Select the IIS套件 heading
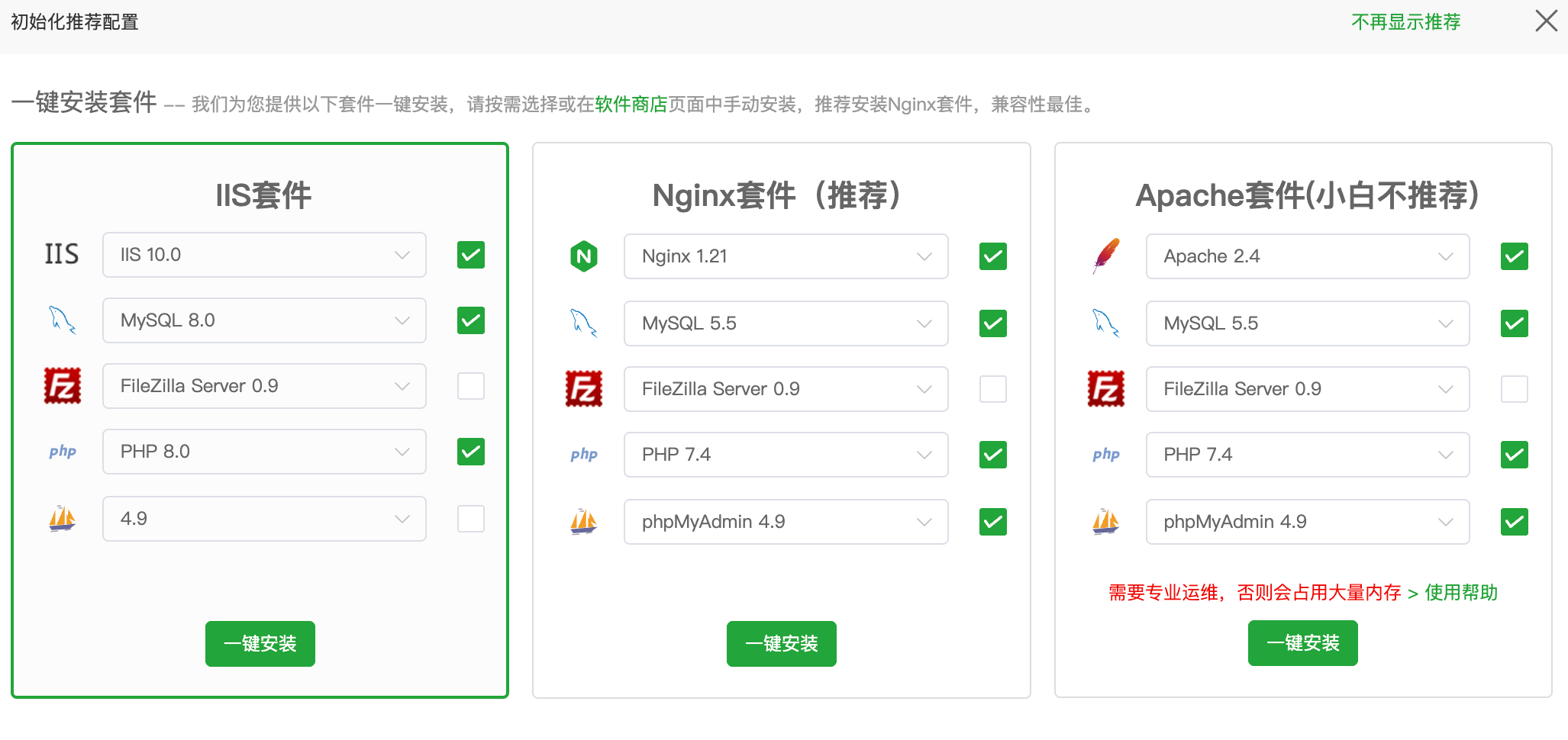Screen dimensions: 1568x740 (263, 195)
